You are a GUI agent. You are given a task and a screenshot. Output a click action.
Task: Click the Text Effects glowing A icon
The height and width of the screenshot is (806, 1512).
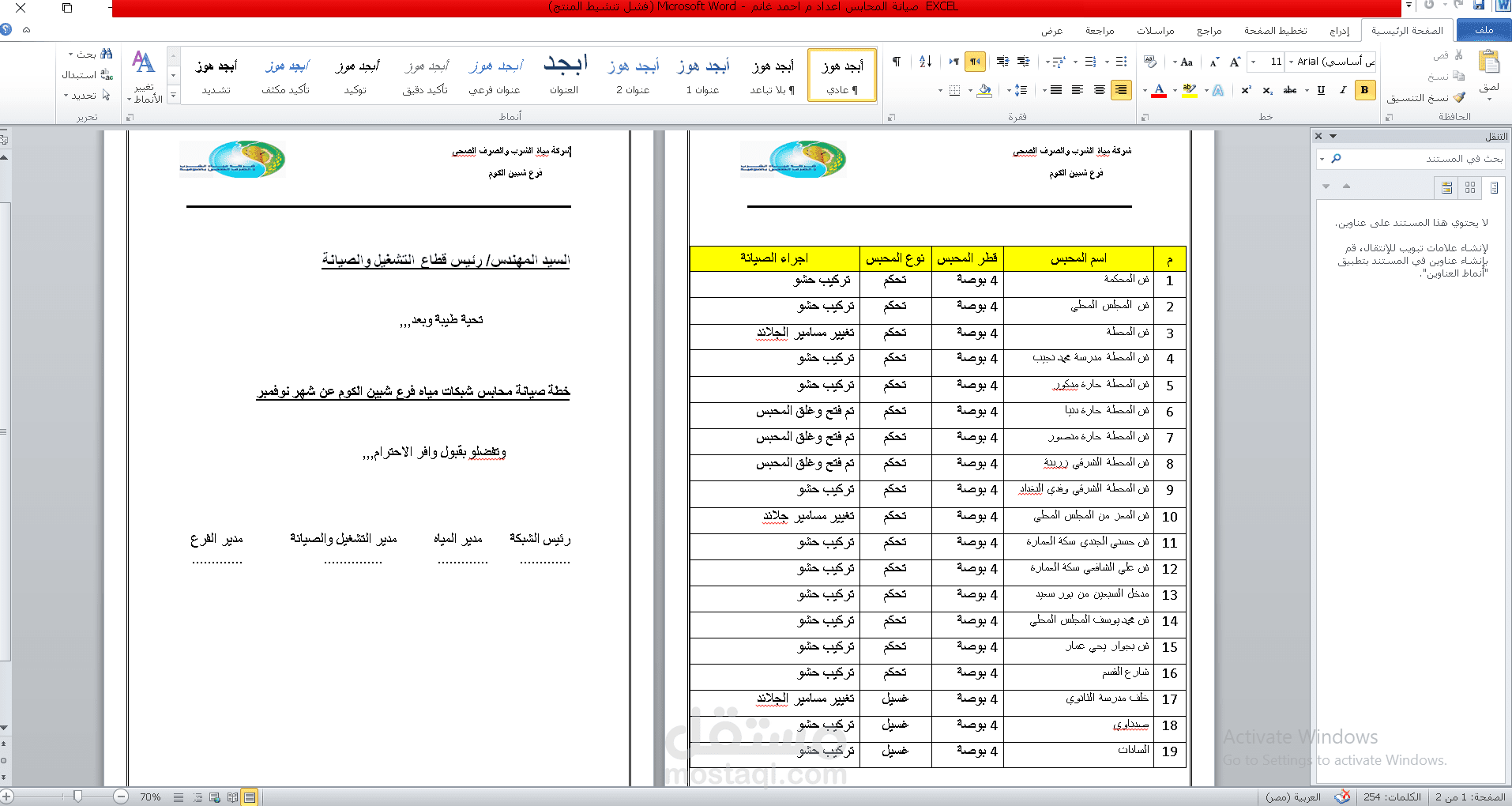pos(1218,90)
